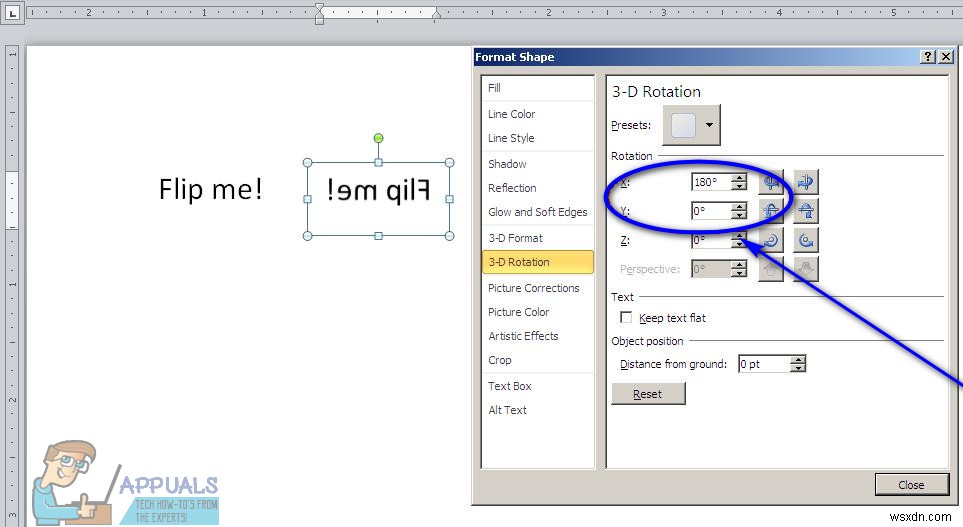
Task: Click text box bottom-right resize handle
Action: point(449,236)
